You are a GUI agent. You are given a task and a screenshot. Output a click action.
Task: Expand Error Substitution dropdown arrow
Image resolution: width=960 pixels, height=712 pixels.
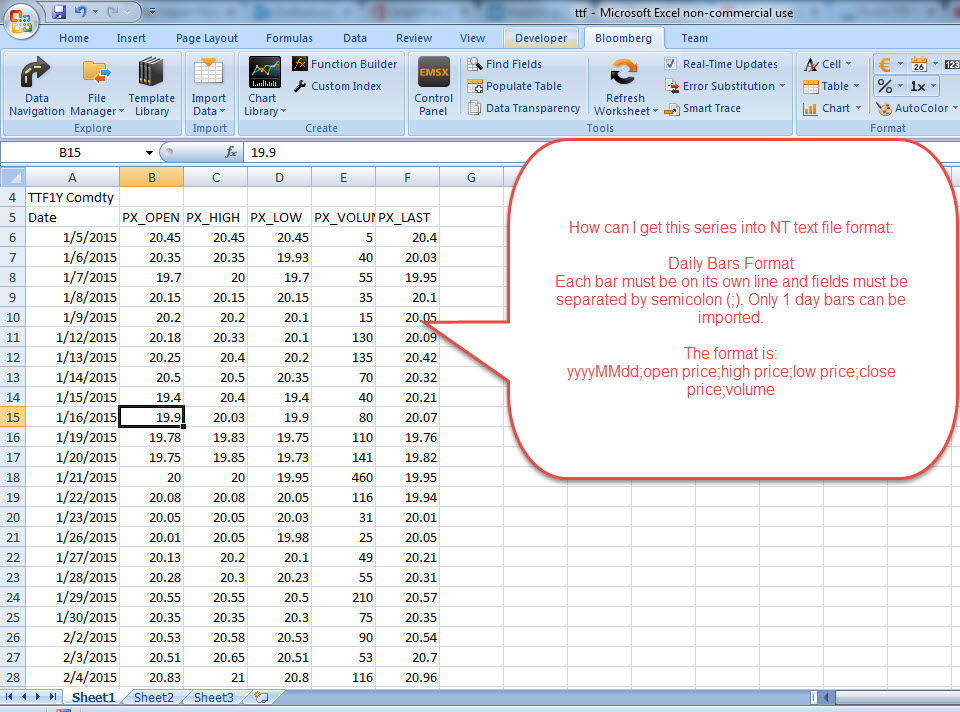pos(782,86)
